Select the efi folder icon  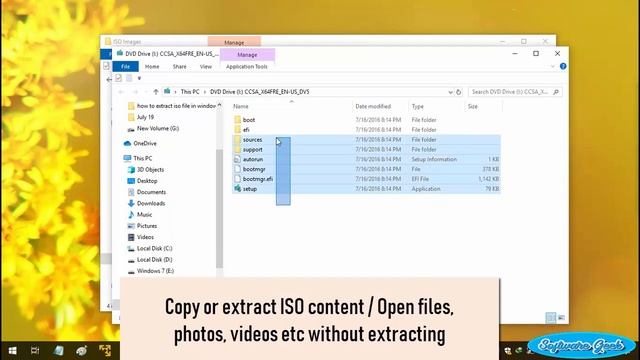click(x=238, y=129)
